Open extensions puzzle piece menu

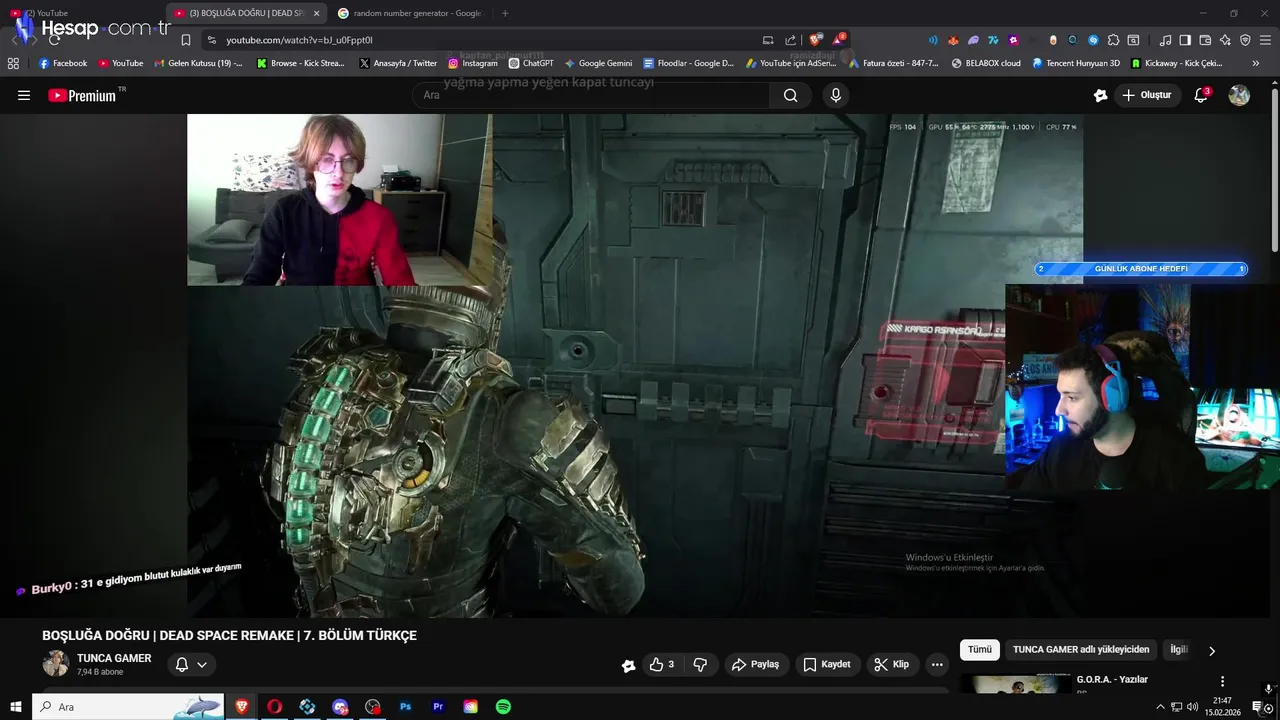(x=1113, y=40)
